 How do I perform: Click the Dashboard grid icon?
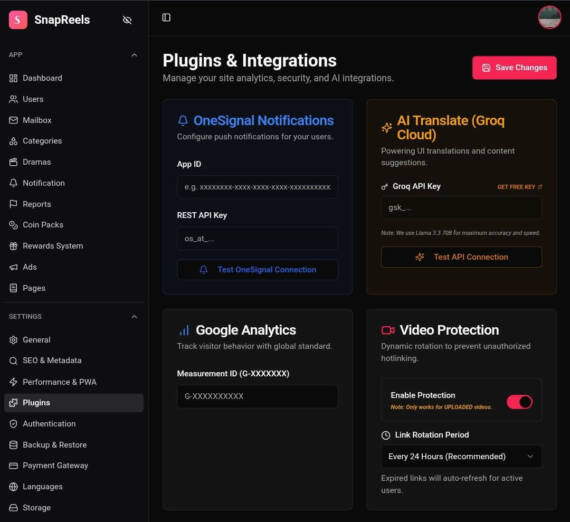click(x=13, y=78)
